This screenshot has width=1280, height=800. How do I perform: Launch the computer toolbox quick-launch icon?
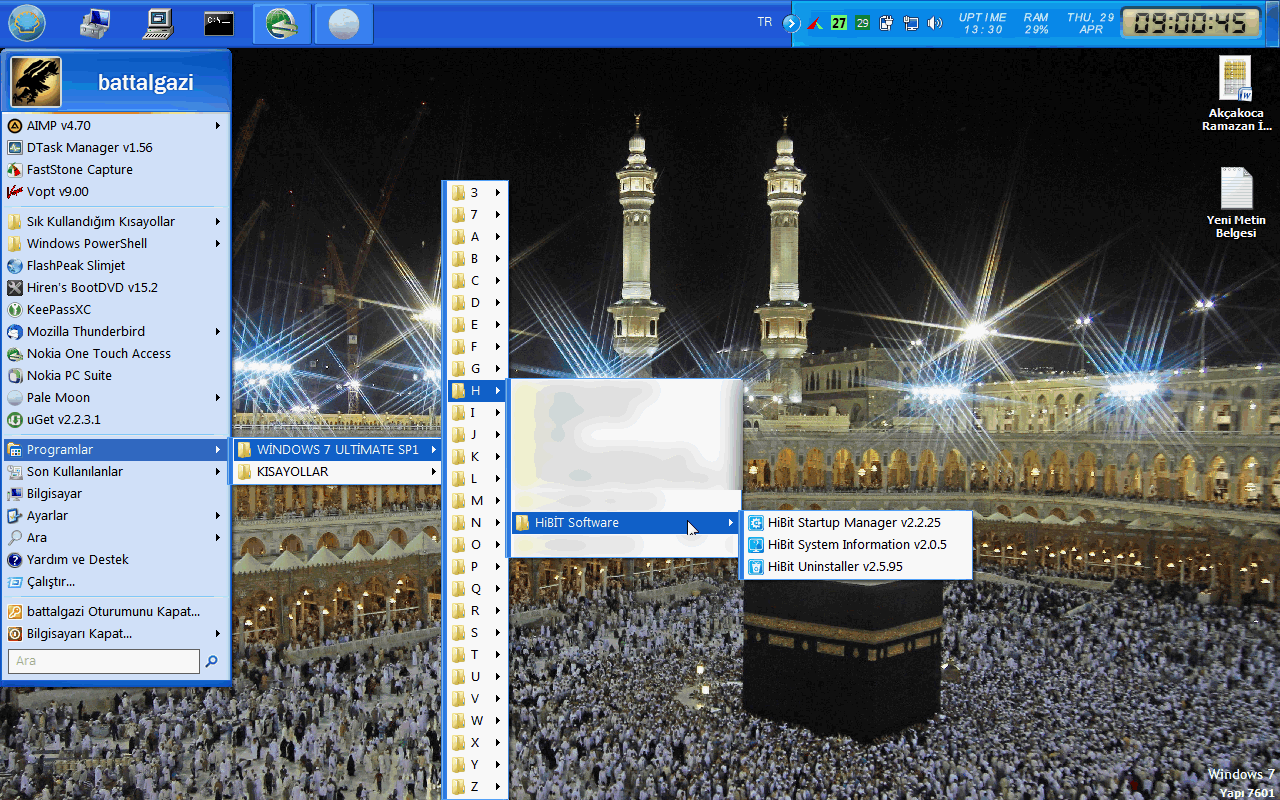pyautogui.click(x=96, y=23)
